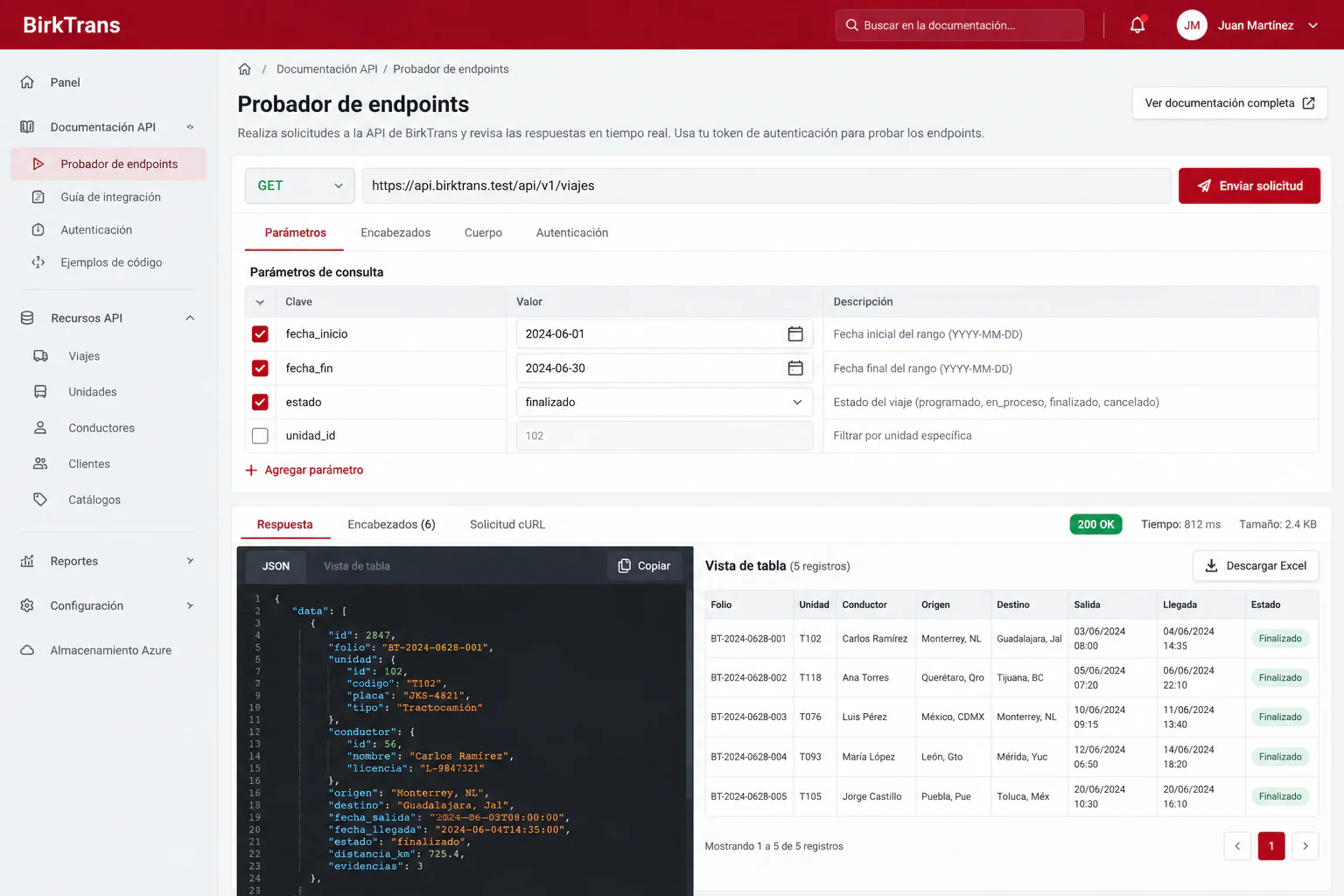This screenshot has width=1344, height=896.
Task: Enable the unidad_id parameter checkbox
Action: click(260, 436)
